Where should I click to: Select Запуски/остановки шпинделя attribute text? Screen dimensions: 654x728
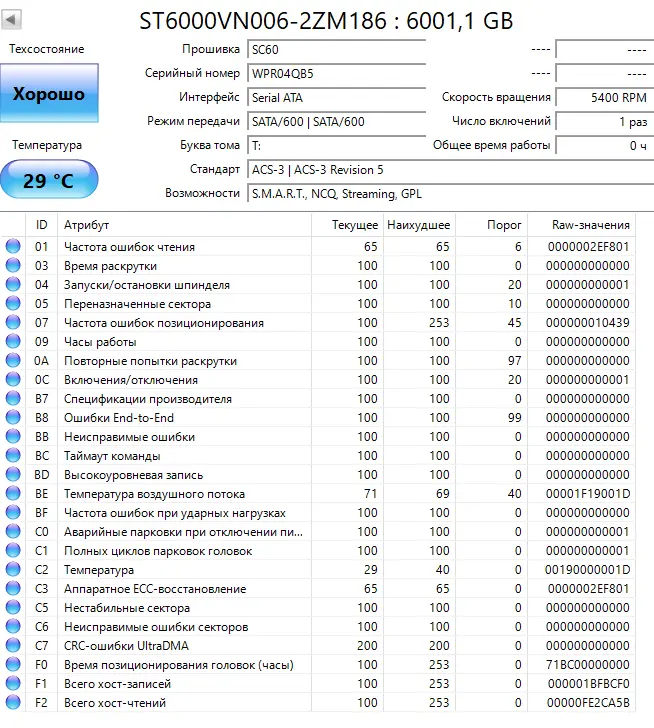147,285
